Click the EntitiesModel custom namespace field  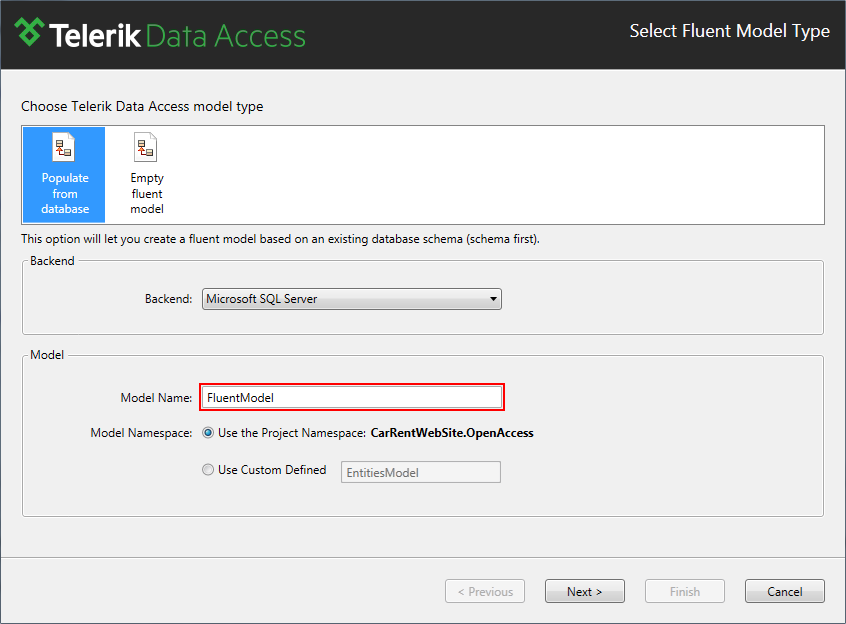click(421, 472)
